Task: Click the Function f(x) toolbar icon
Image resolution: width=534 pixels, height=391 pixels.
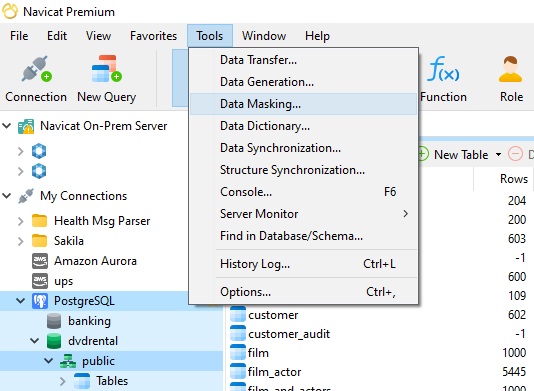Action: [443, 69]
